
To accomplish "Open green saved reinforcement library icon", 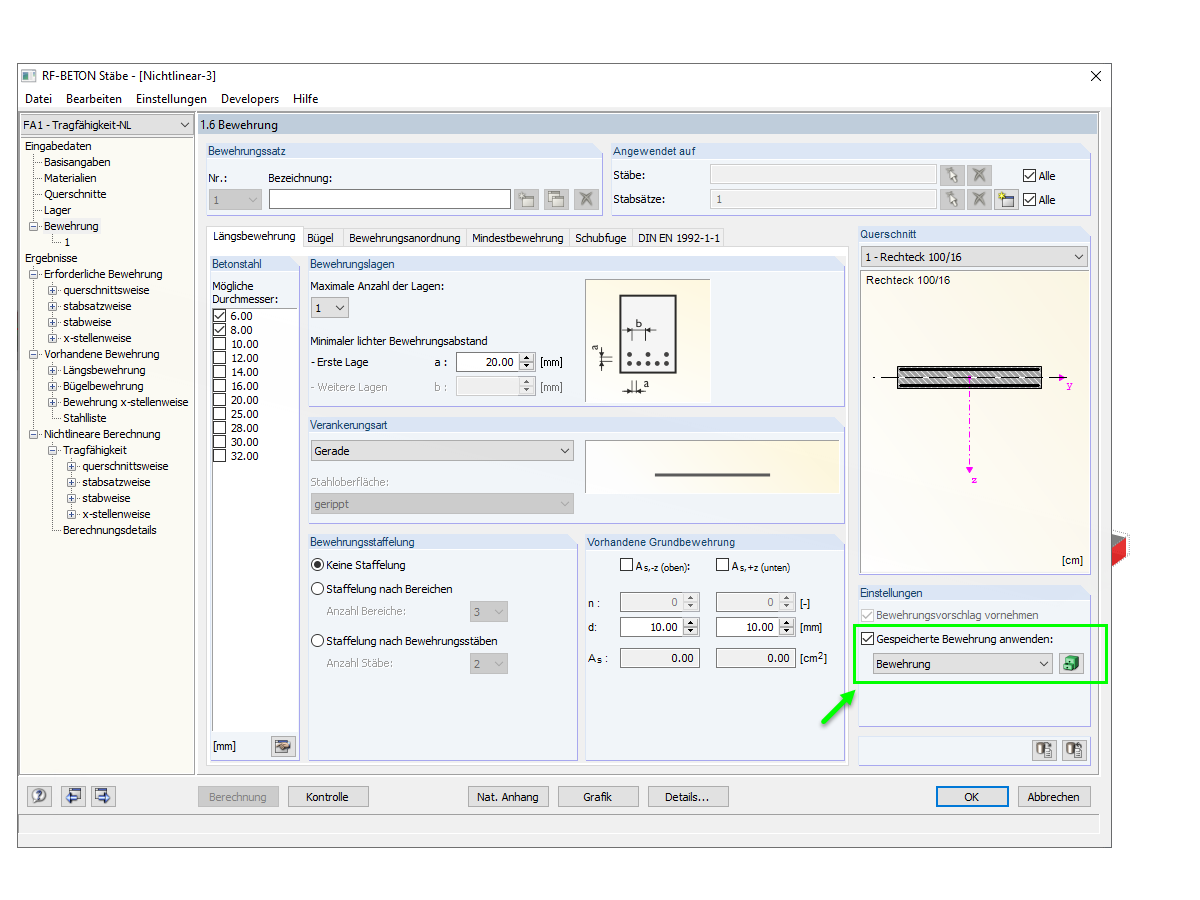I will pyautogui.click(x=1071, y=664).
